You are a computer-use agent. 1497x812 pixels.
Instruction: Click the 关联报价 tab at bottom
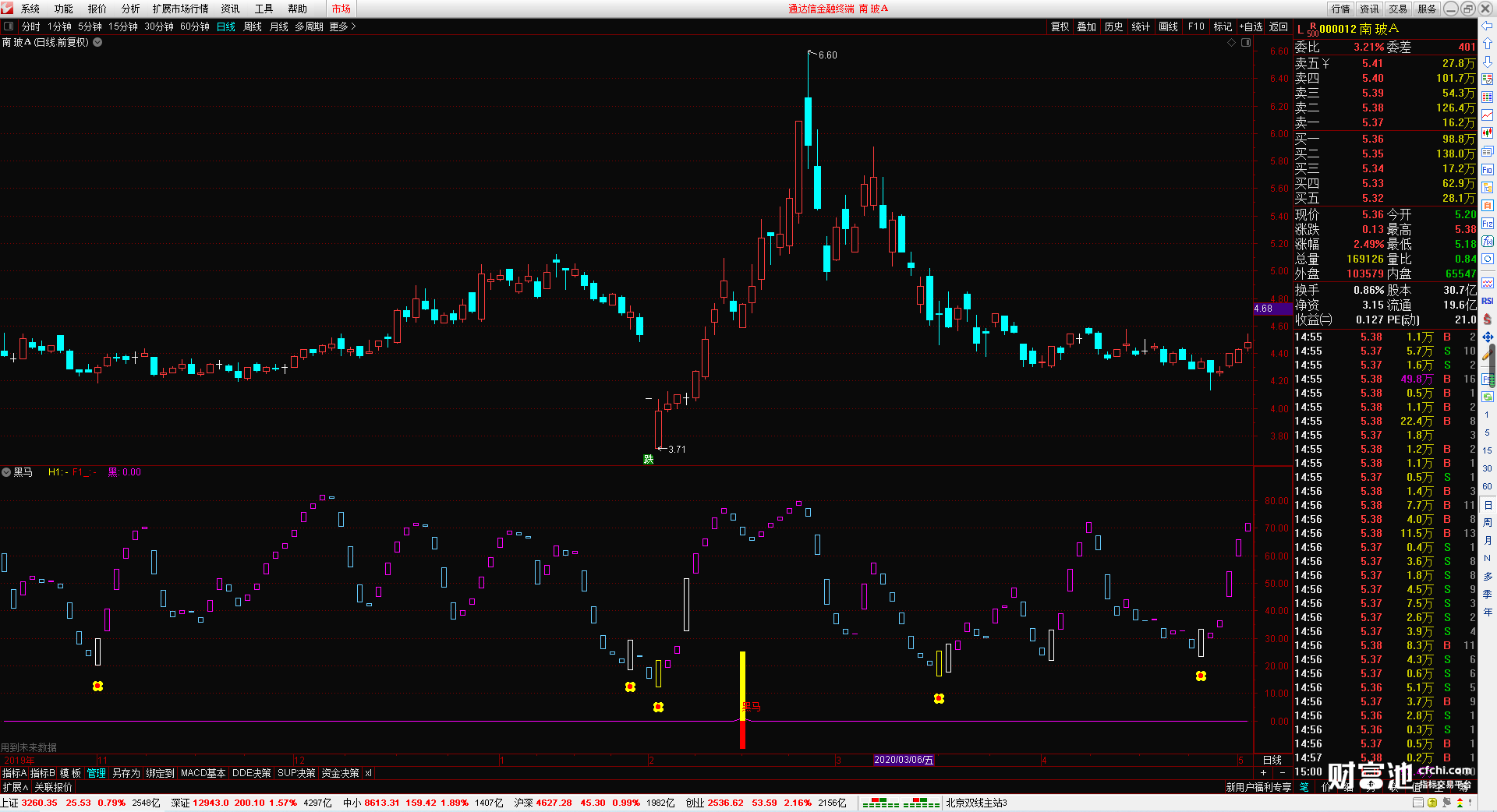(x=53, y=787)
